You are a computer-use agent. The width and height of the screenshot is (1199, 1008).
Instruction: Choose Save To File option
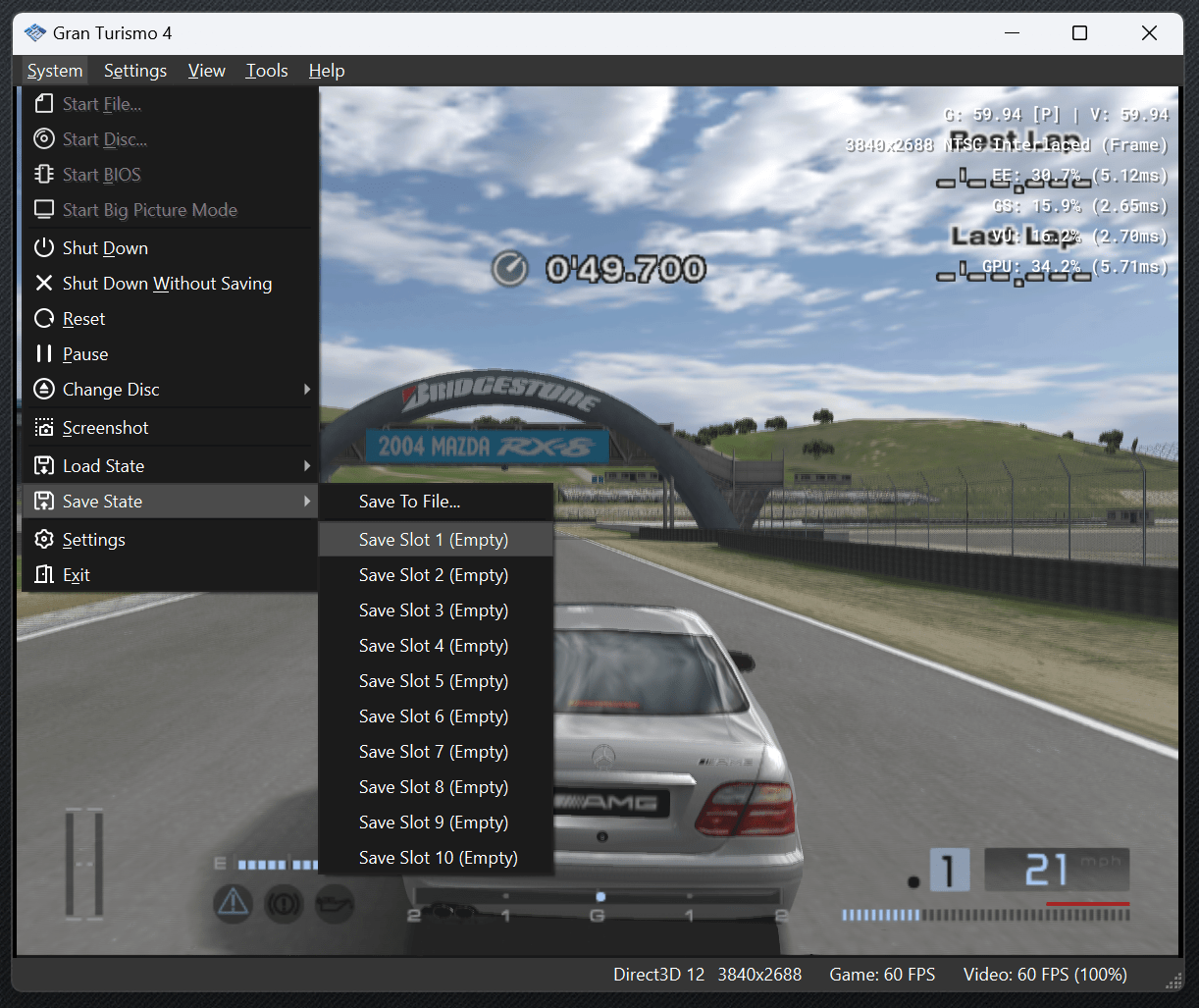coord(409,502)
